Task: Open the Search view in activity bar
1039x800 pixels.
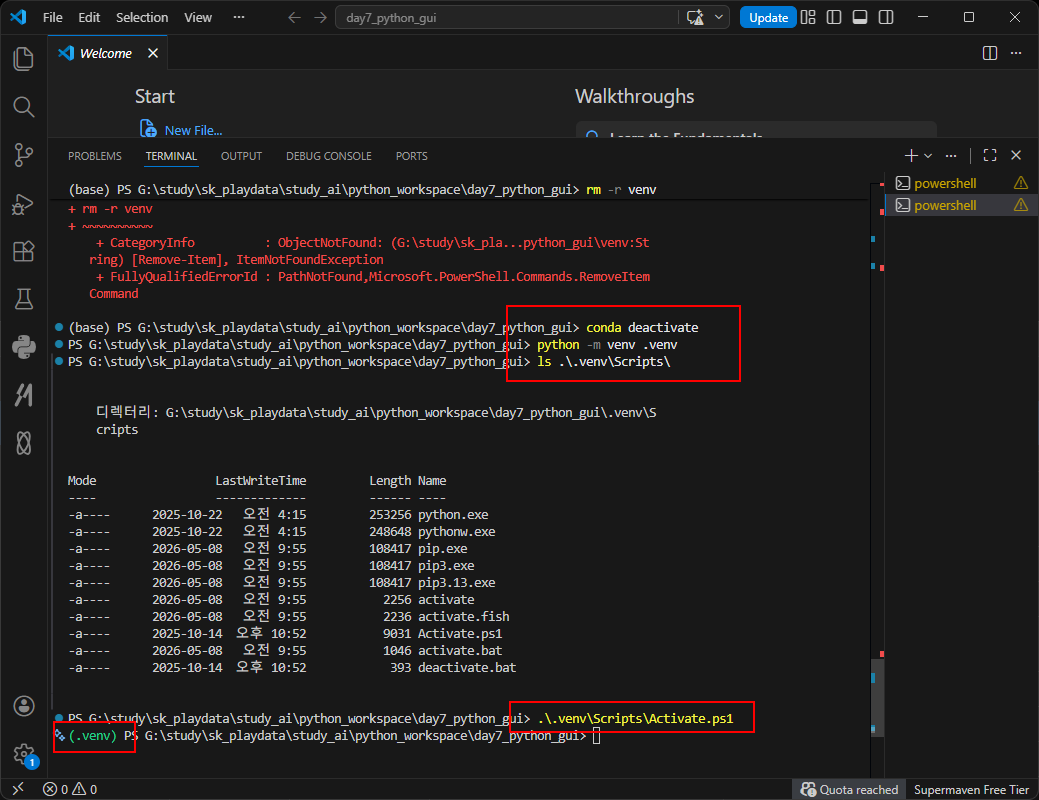Action: [24, 107]
